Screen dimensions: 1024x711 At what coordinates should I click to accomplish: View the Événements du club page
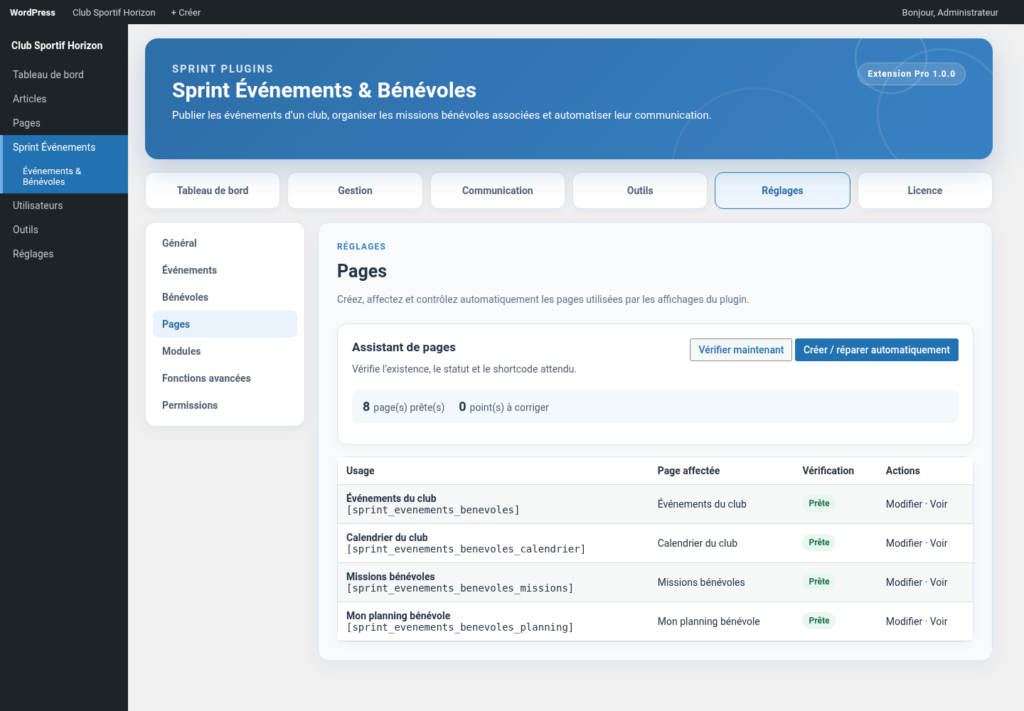click(938, 504)
